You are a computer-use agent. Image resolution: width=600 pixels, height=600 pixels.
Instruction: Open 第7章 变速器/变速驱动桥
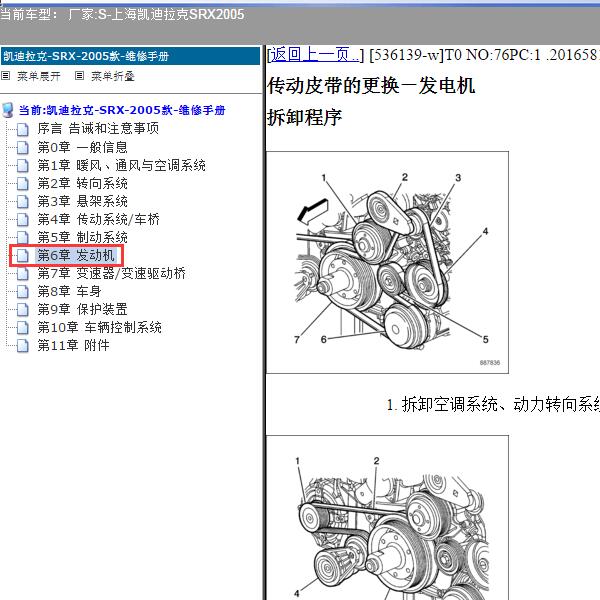point(111,273)
